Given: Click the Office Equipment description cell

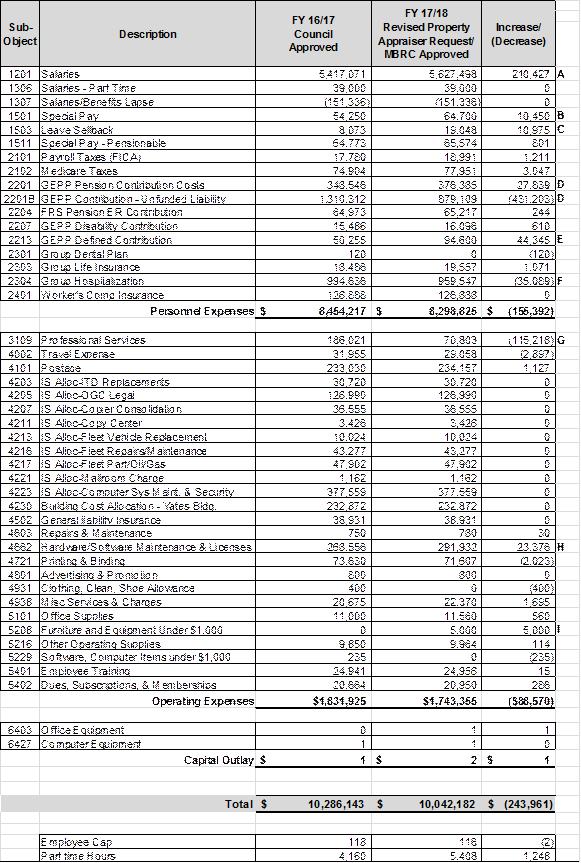Looking at the screenshot, I should tap(147, 730).
